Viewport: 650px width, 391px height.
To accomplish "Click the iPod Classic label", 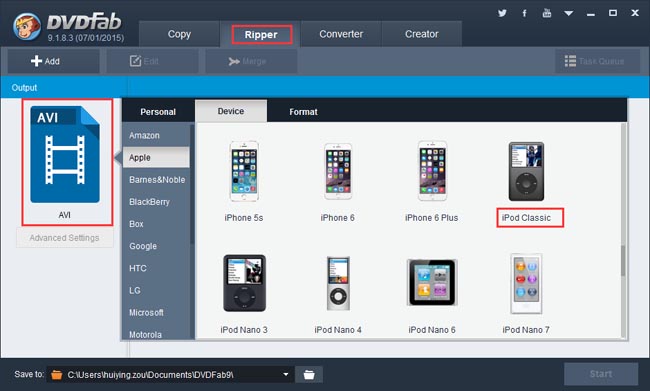I will pos(526,218).
